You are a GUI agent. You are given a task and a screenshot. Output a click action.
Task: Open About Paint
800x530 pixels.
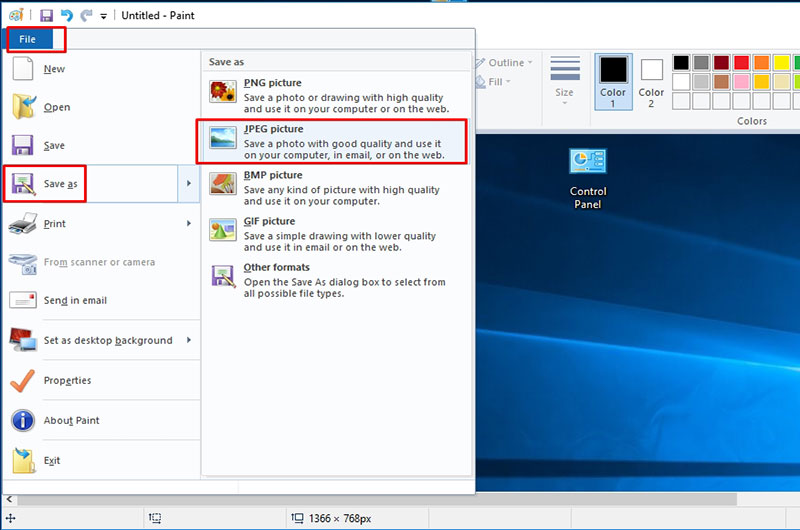pos(101,420)
